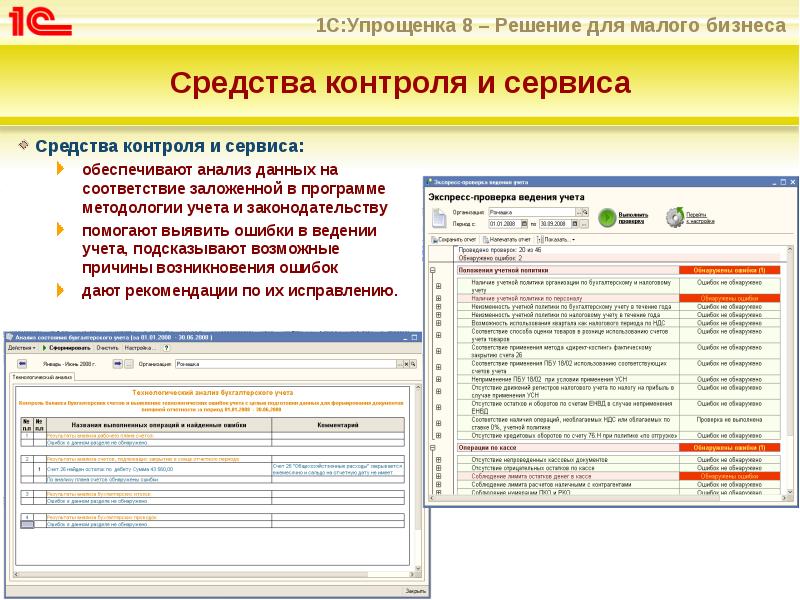The width and height of the screenshot is (800, 600).
Task: Click magnifier icon in analysis window organization field
Action: click(413, 364)
